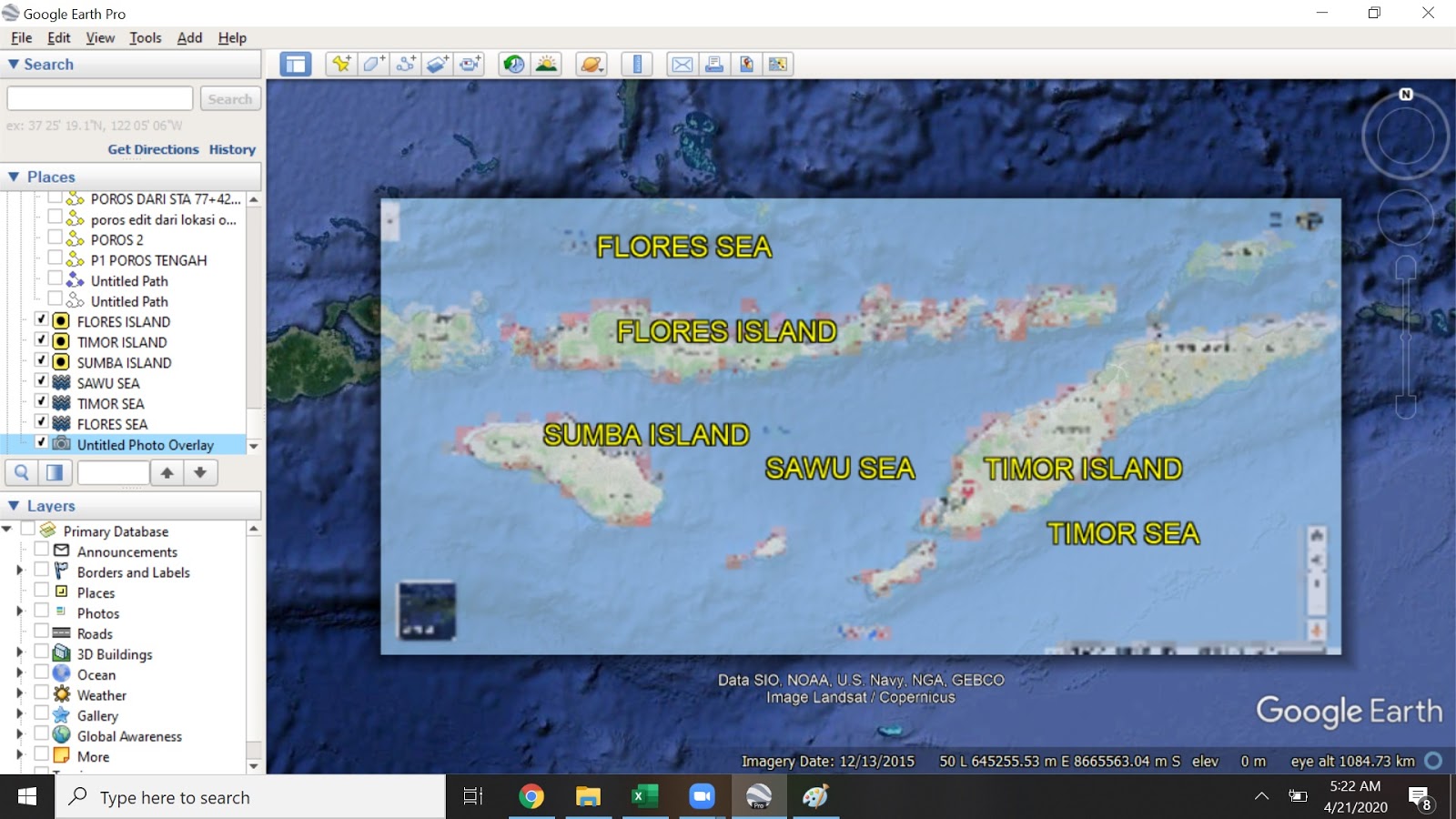This screenshot has height=819, width=1456.
Task: Select the Add Path tool
Action: pos(406,64)
